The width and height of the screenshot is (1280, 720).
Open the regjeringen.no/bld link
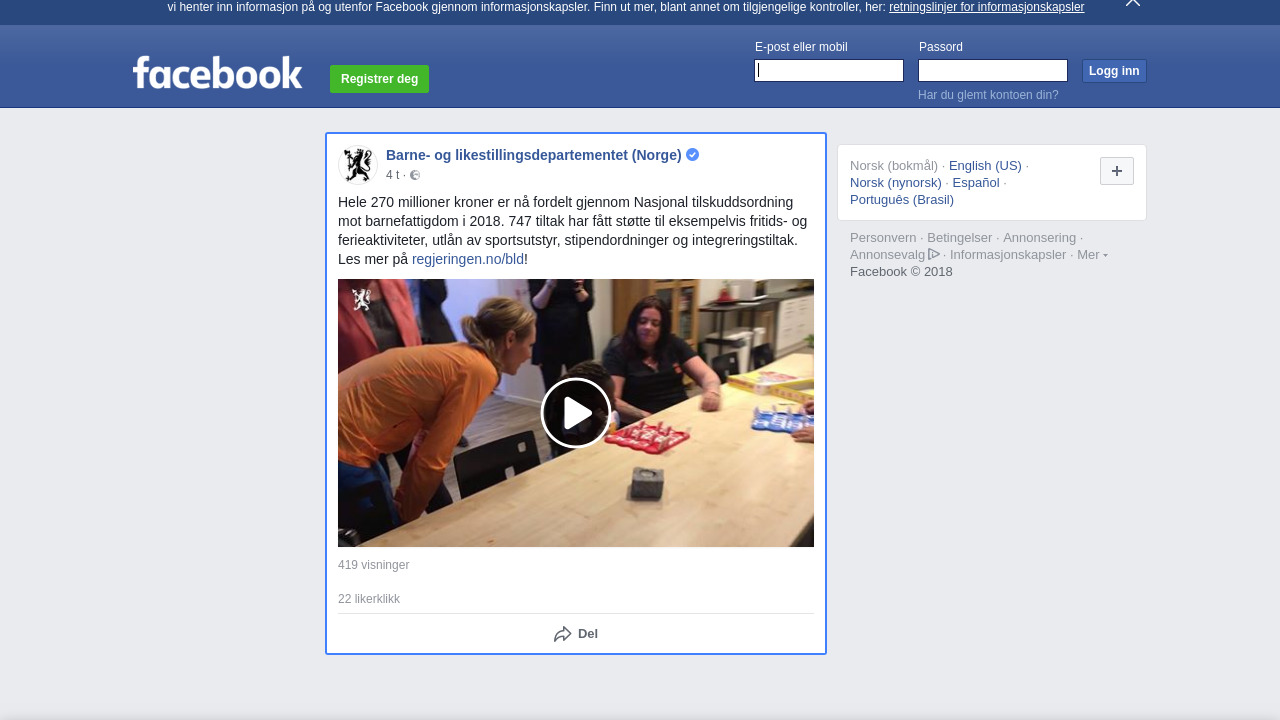click(468, 259)
